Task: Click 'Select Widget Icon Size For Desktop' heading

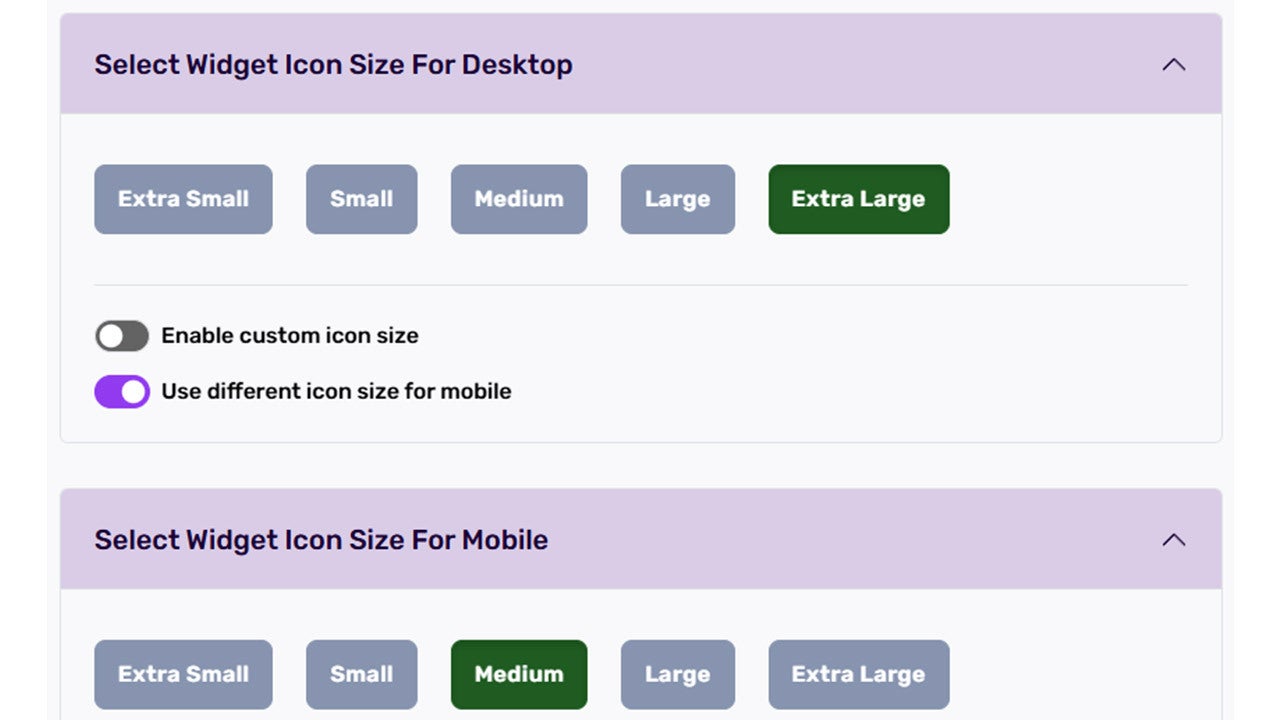Action: click(333, 65)
